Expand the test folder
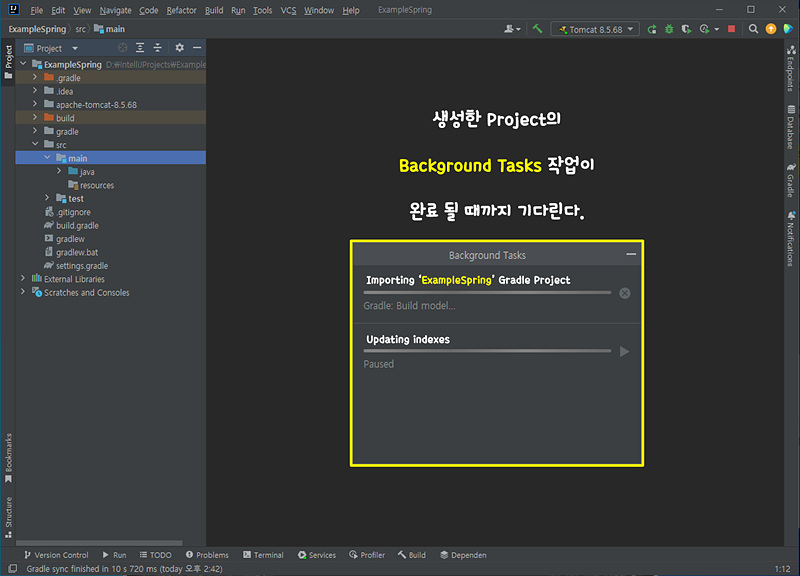 [x=47, y=197]
